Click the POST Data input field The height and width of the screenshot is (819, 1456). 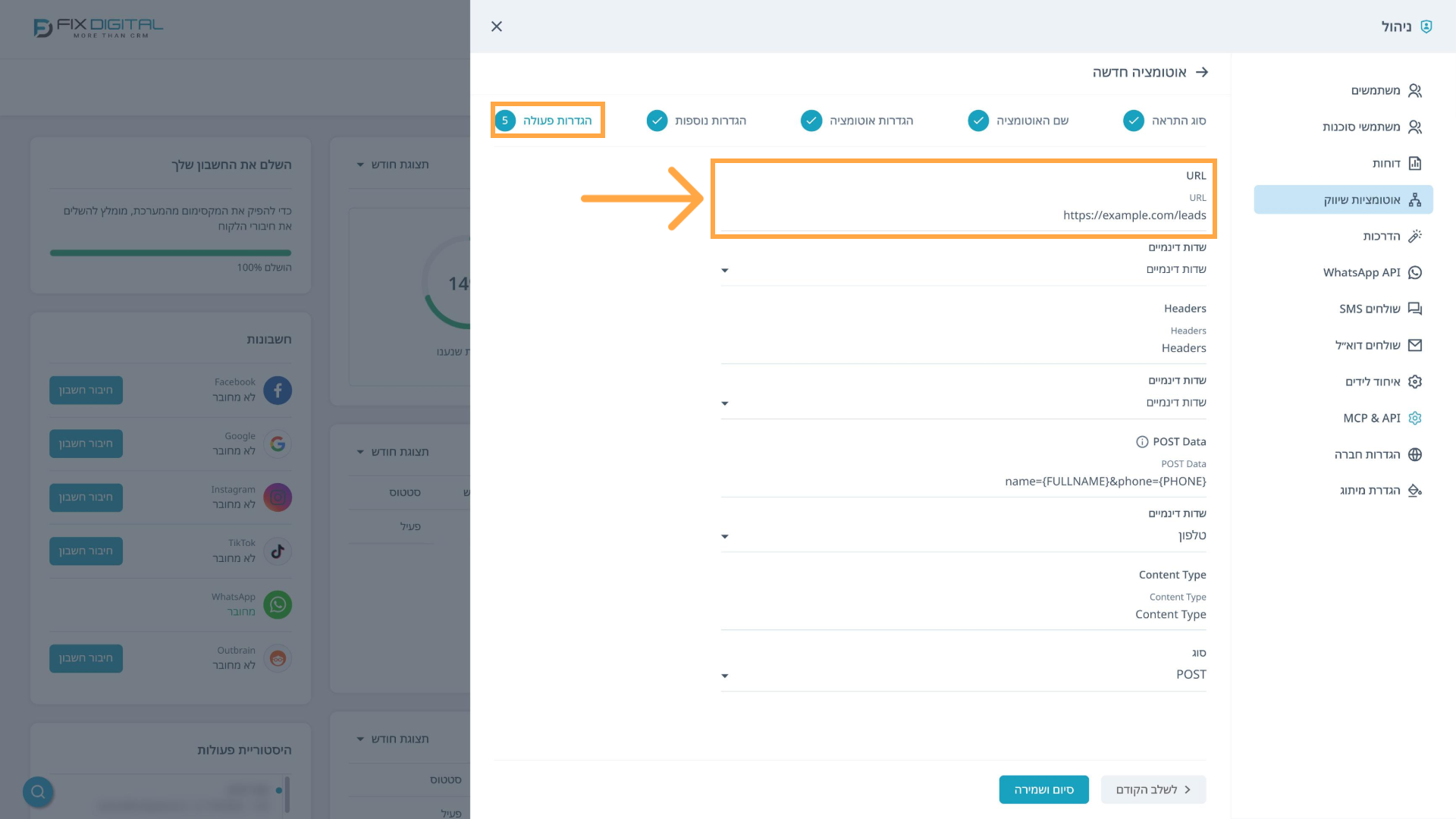pyautogui.click(x=964, y=482)
